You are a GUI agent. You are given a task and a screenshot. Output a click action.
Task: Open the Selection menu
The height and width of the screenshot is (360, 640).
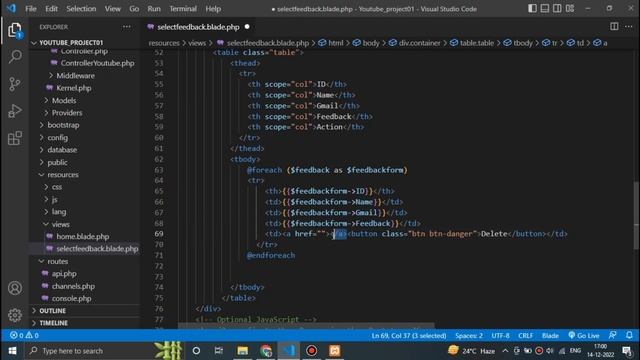click(x=81, y=9)
